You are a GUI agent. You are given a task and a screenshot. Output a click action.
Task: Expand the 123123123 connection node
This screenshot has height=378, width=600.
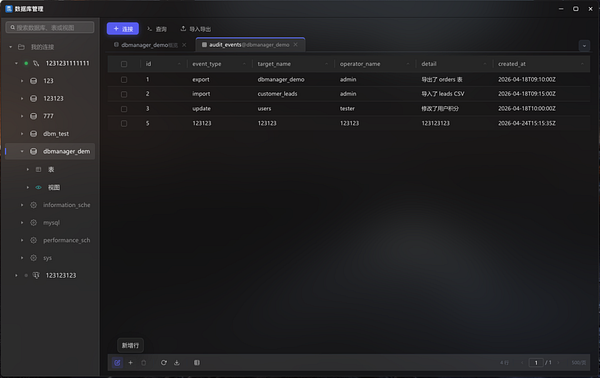point(16,275)
